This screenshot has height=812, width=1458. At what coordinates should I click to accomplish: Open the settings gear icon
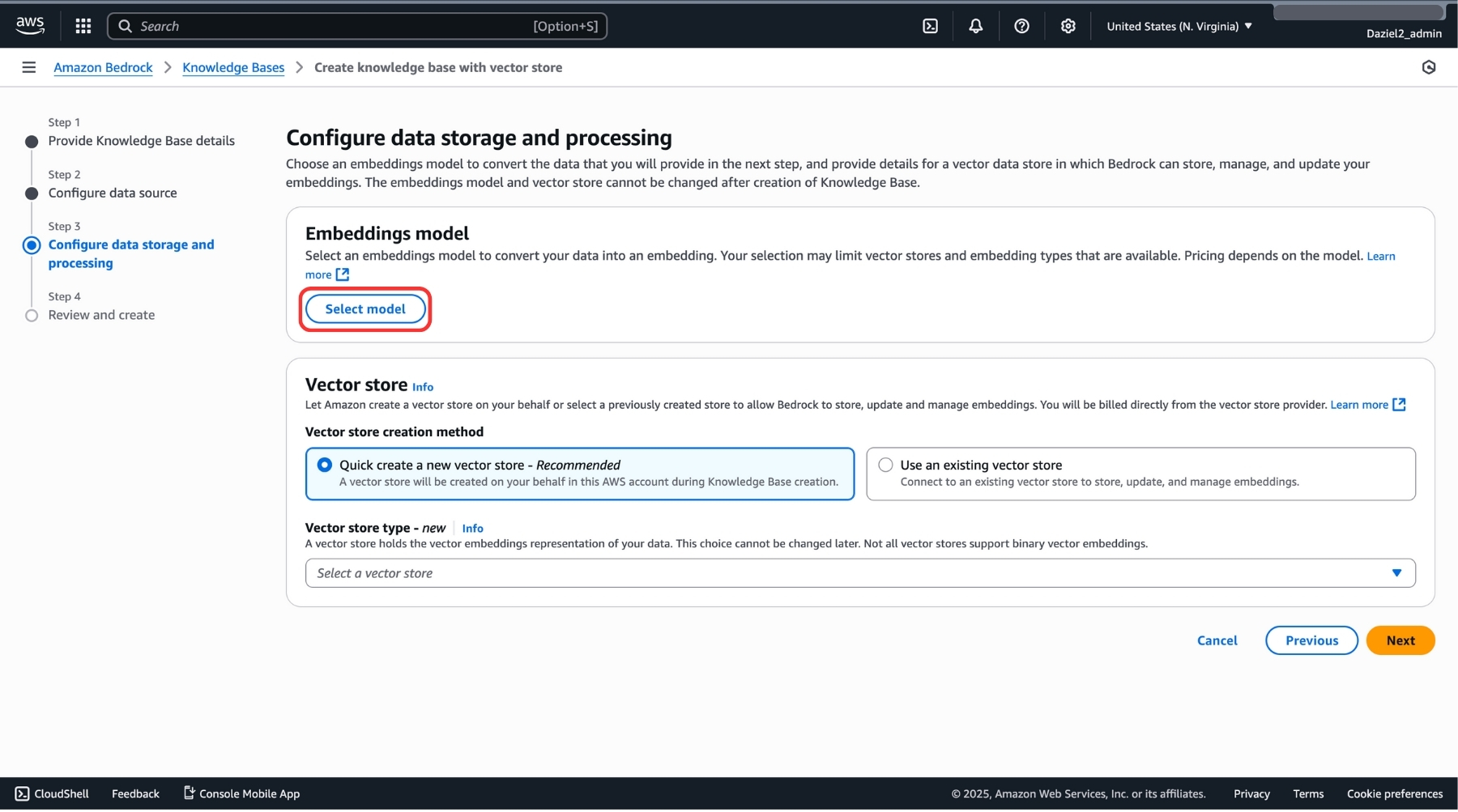click(x=1067, y=25)
